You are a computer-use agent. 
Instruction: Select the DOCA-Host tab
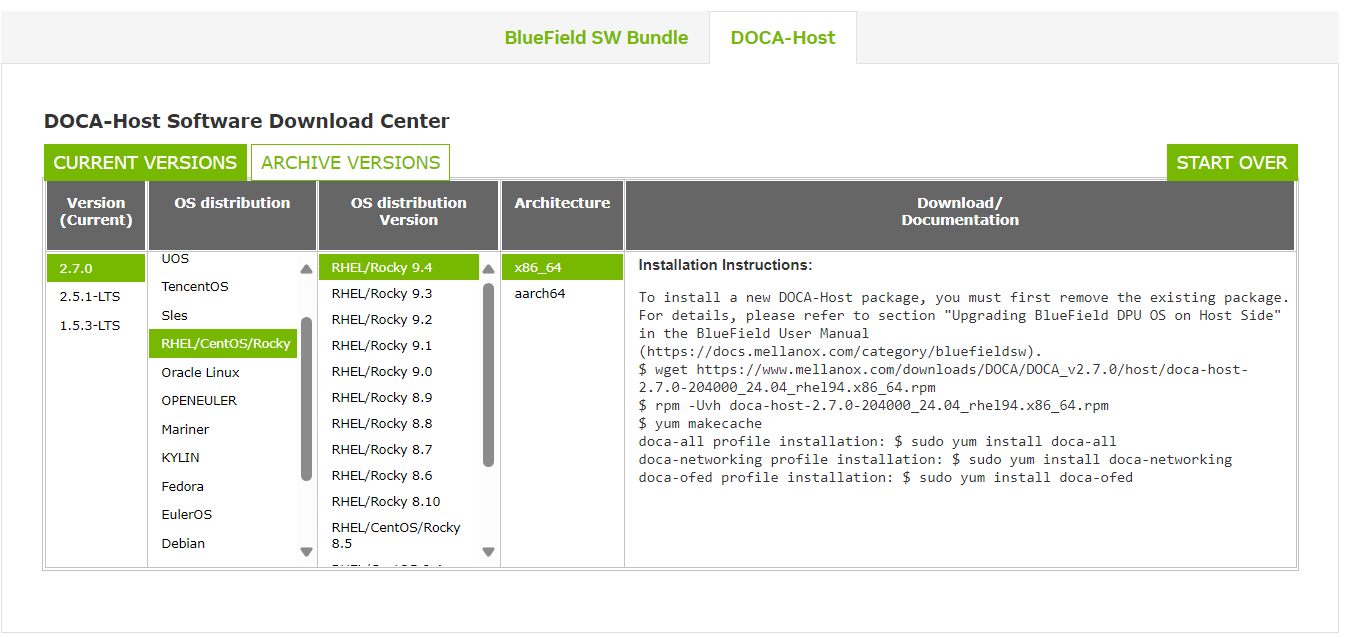click(783, 38)
